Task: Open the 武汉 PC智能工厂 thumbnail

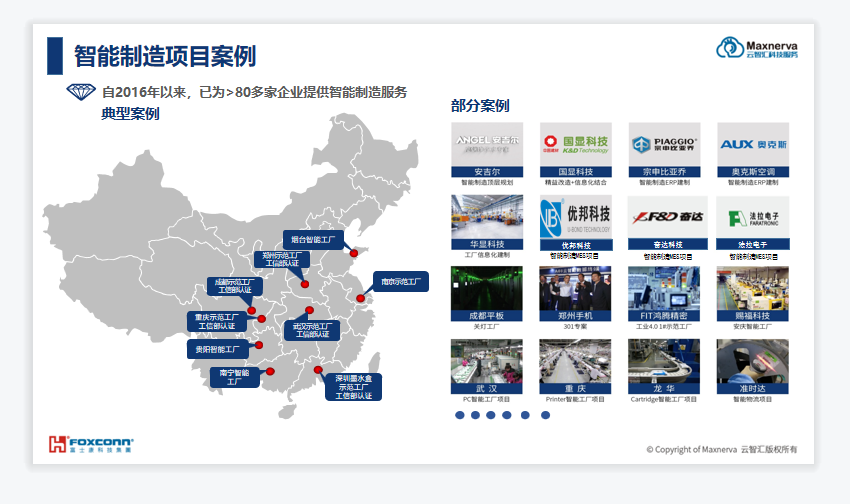Action: tap(487, 366)
